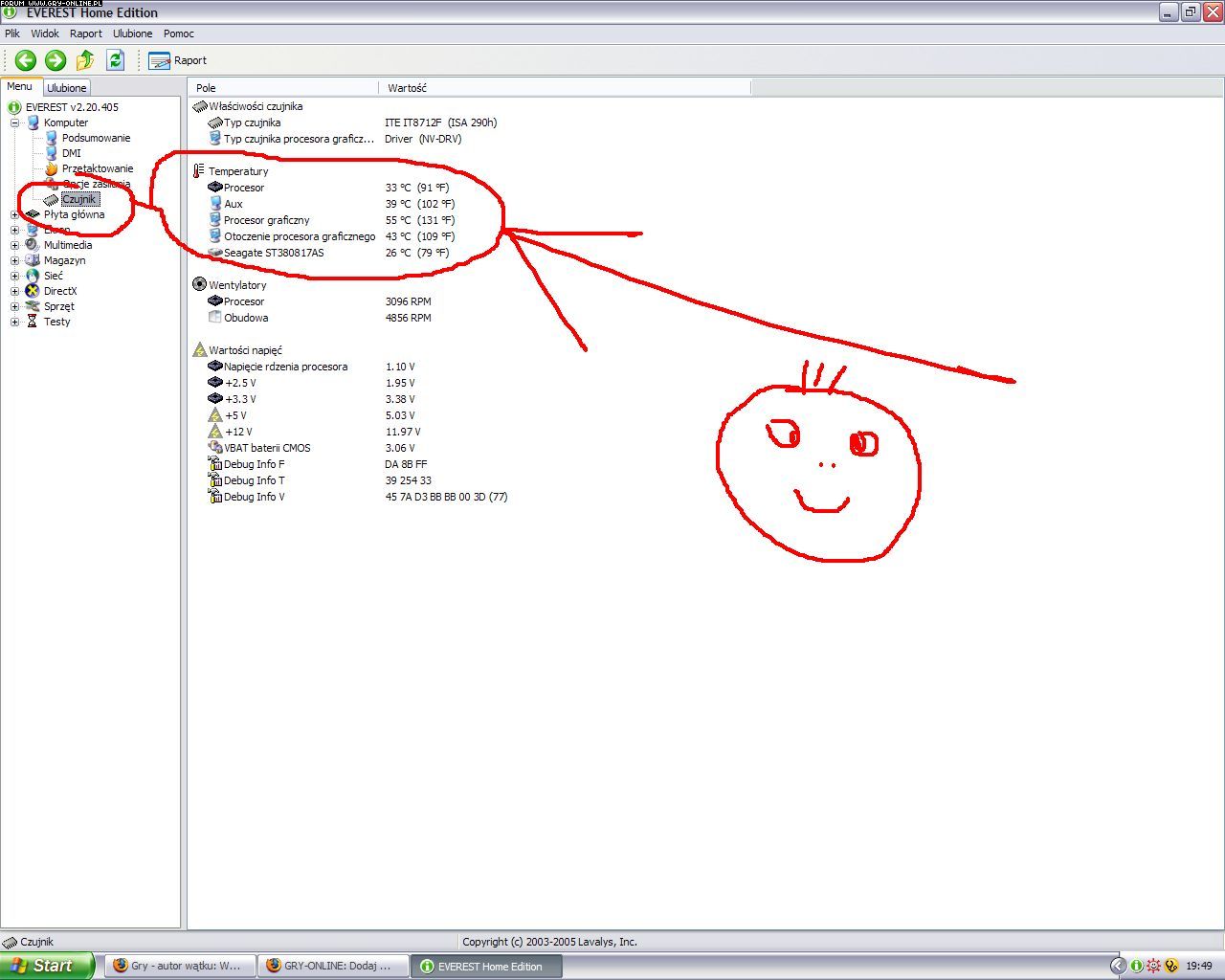This screenshot has width=1225, height=980.
Task: Click the DirectX icon in tree
Action: pyautogui.click(x=33, y=291)
